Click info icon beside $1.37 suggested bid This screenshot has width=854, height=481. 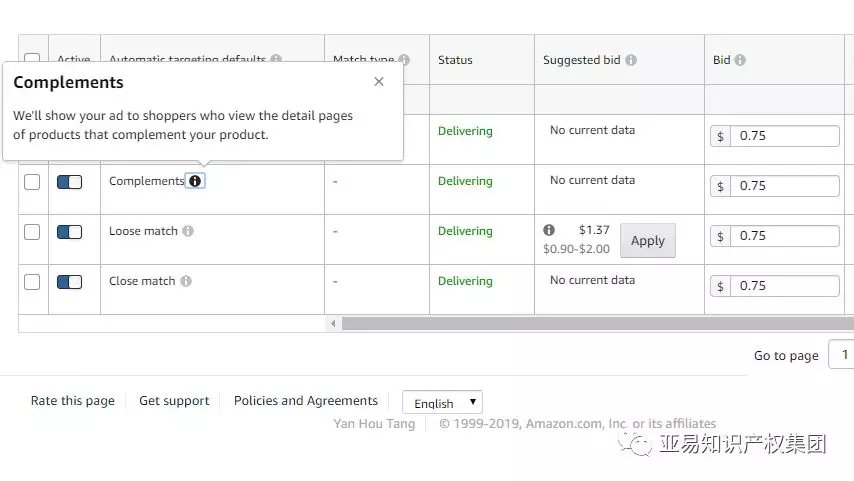[549, 230]
